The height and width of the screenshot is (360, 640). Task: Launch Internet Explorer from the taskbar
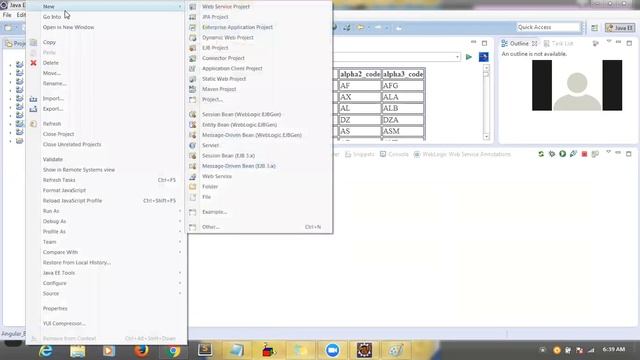coord(46,351)
